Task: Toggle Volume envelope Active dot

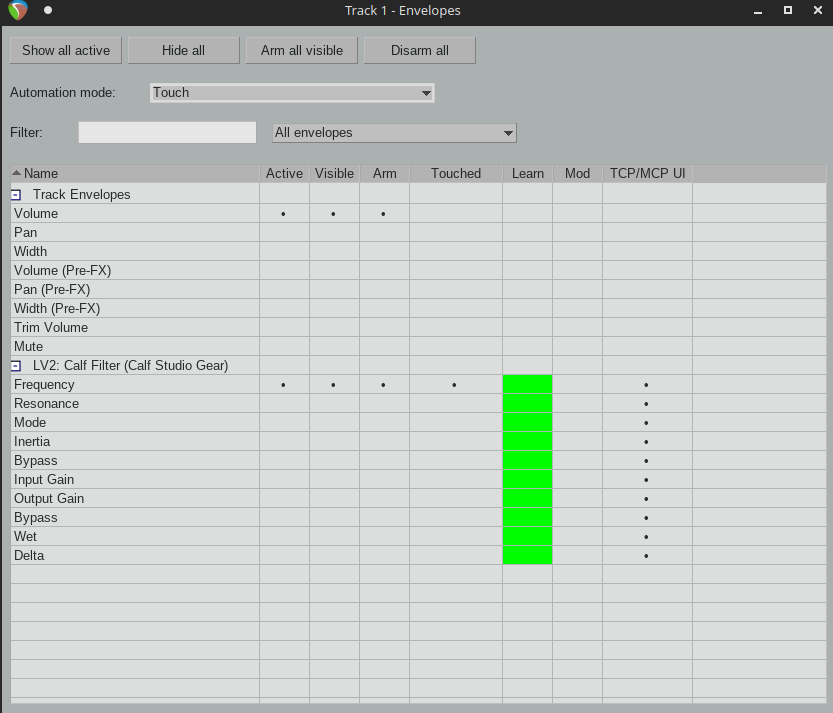Action: tap(284, 214)
